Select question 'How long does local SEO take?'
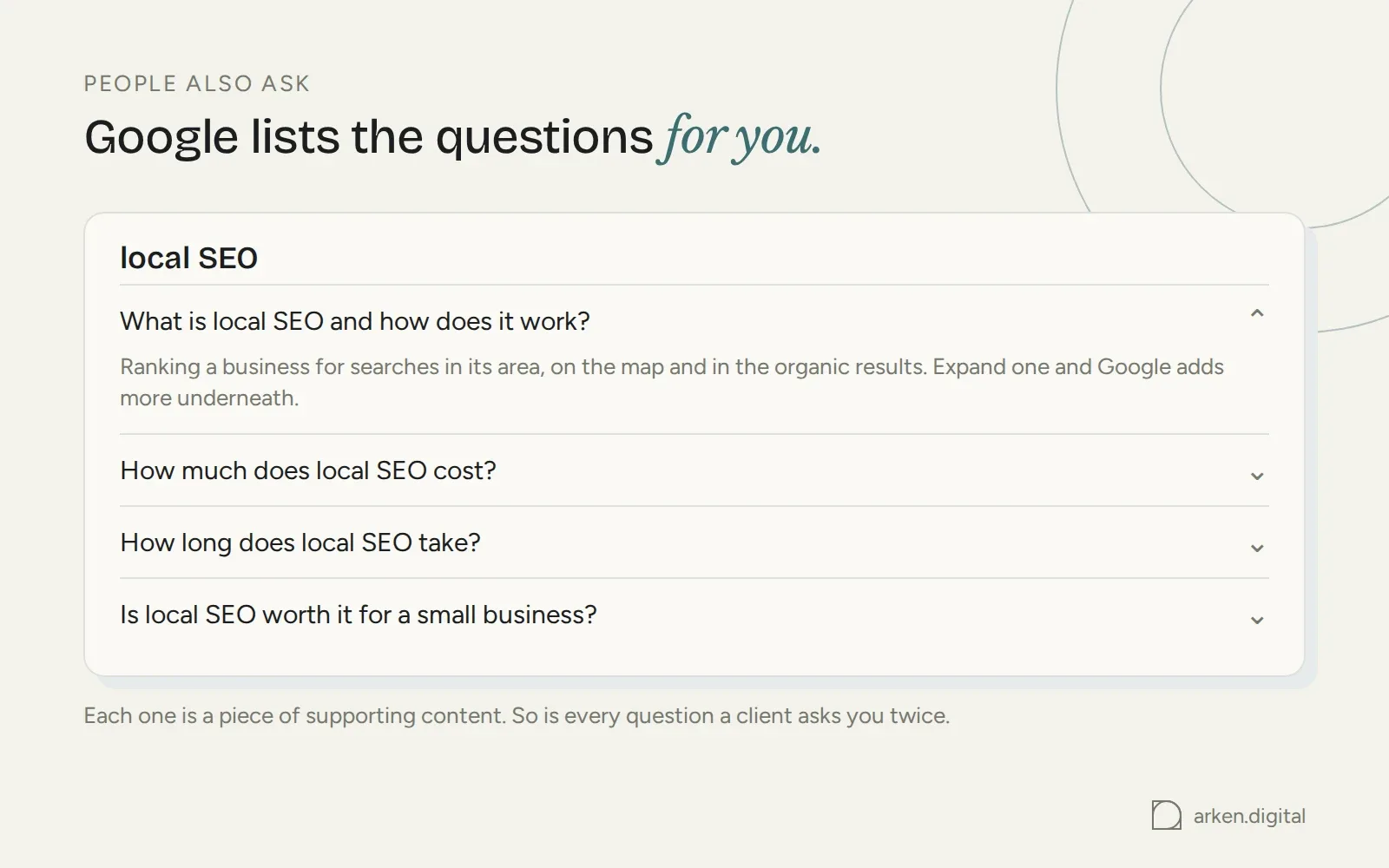The image size is (1389, 868). point(300,542)
